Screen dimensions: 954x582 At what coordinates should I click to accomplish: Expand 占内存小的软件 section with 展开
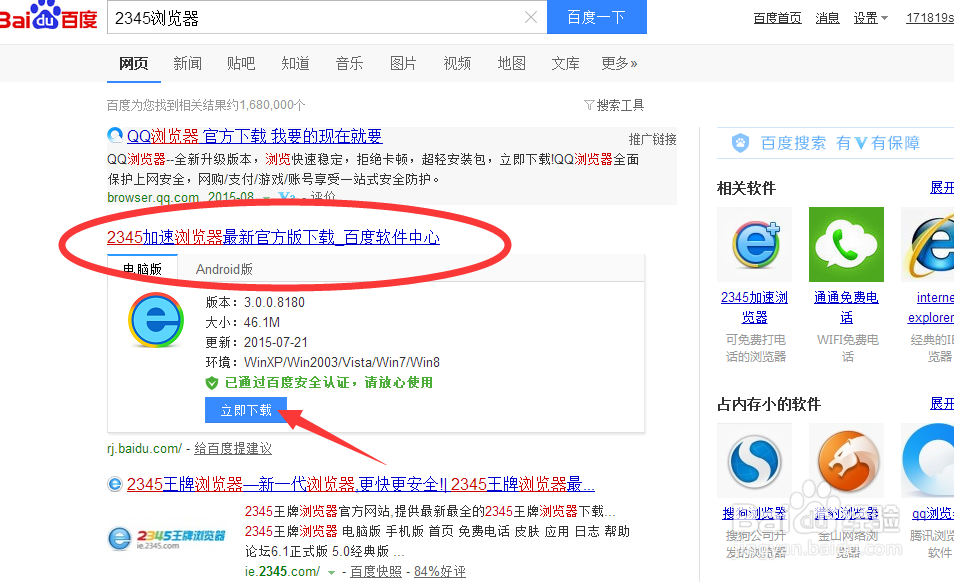tap(942, 403)
